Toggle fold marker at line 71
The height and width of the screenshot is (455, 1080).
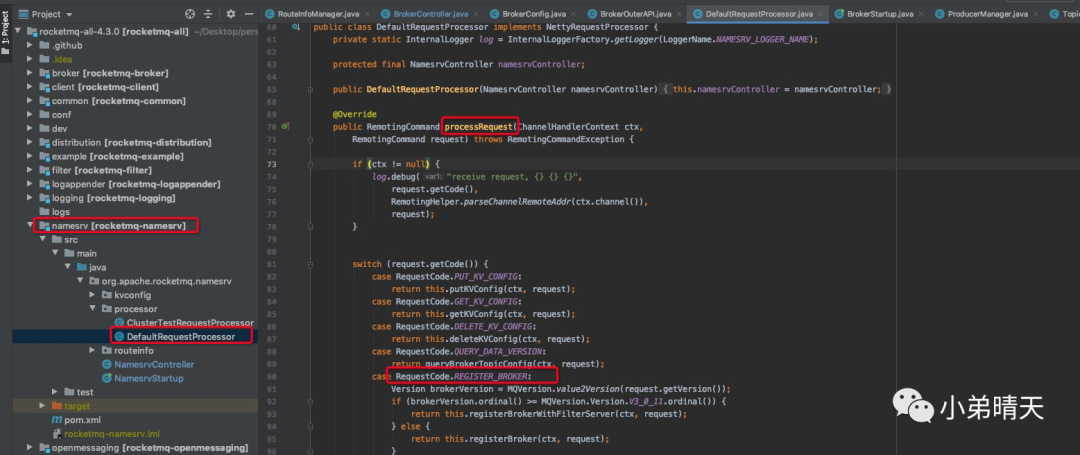(x=311, y=139)
